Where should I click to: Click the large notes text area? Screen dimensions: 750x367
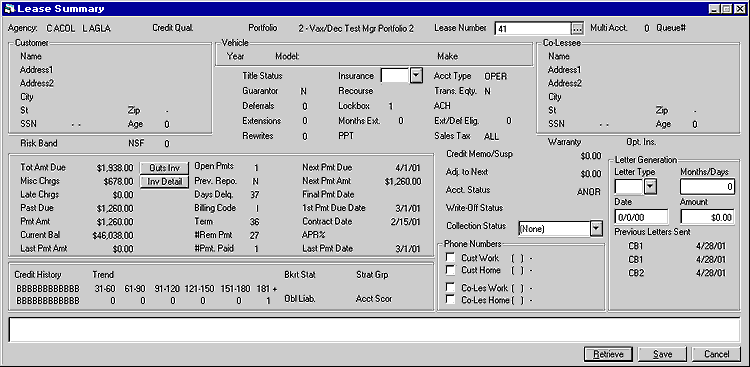[375, 329]
